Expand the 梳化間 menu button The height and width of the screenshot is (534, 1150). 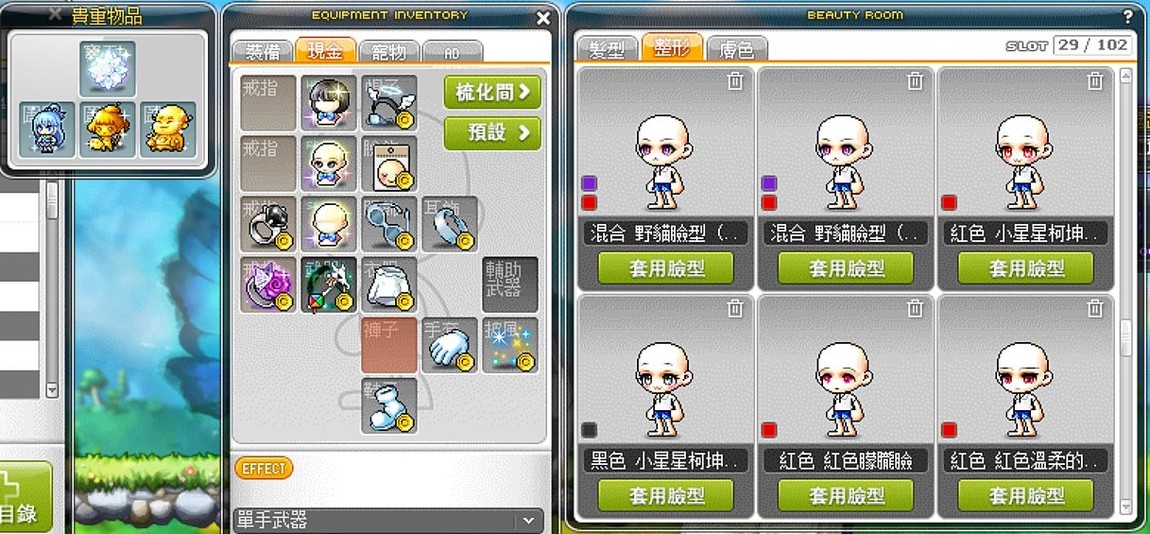[x=493, y=92]
